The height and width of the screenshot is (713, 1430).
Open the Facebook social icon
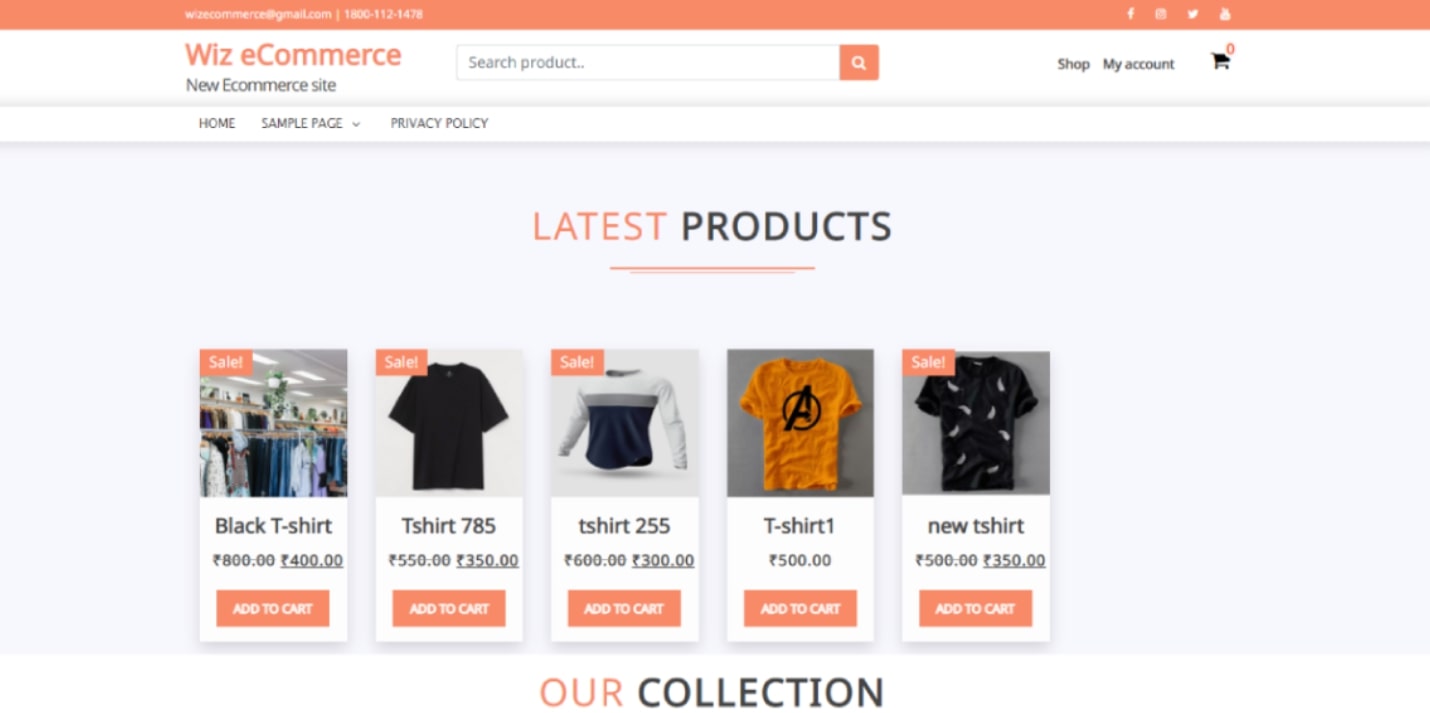tap(1130, 14)
